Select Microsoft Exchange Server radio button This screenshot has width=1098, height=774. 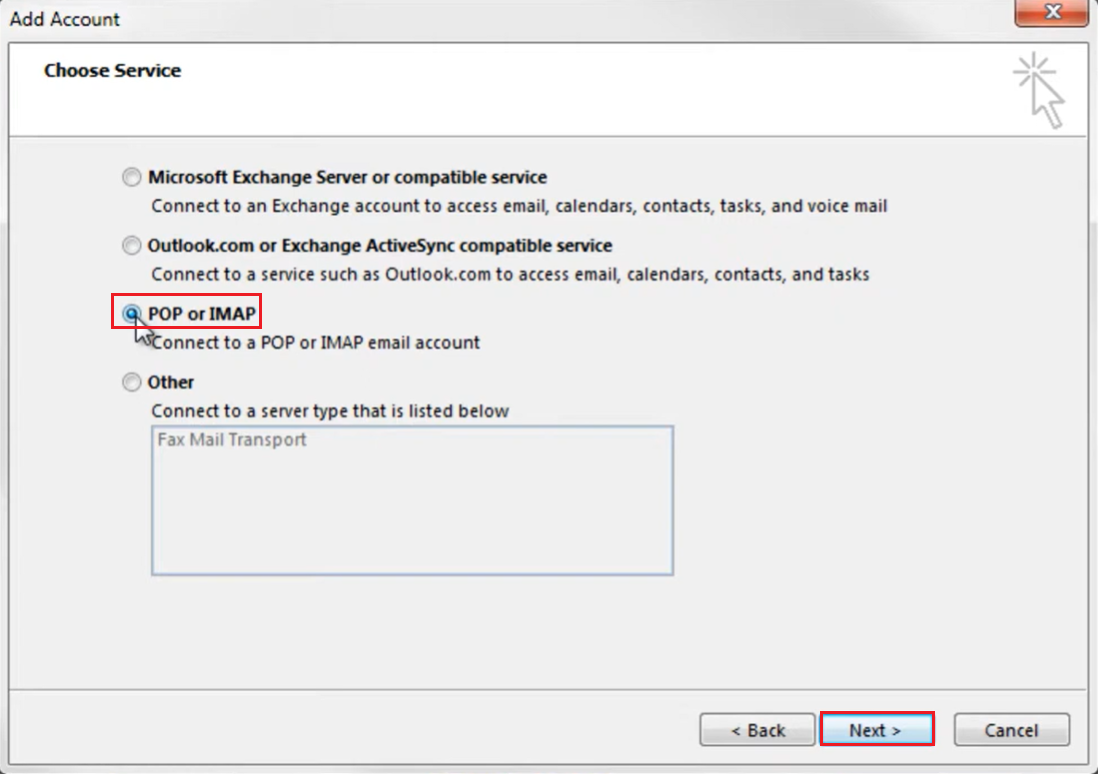click(x=131, y=178)
